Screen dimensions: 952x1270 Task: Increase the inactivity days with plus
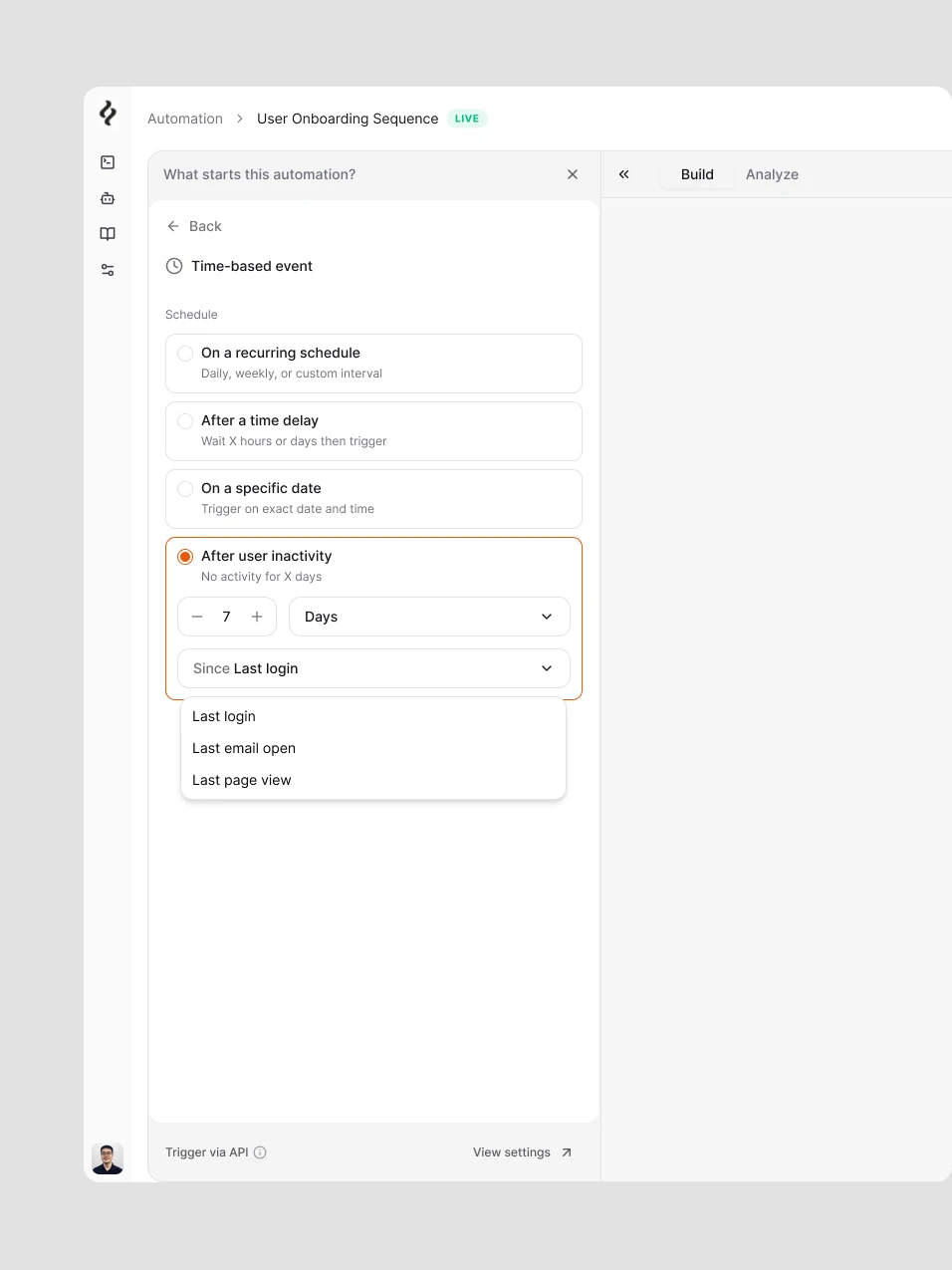pyautogui.click(x=257, y=617)
